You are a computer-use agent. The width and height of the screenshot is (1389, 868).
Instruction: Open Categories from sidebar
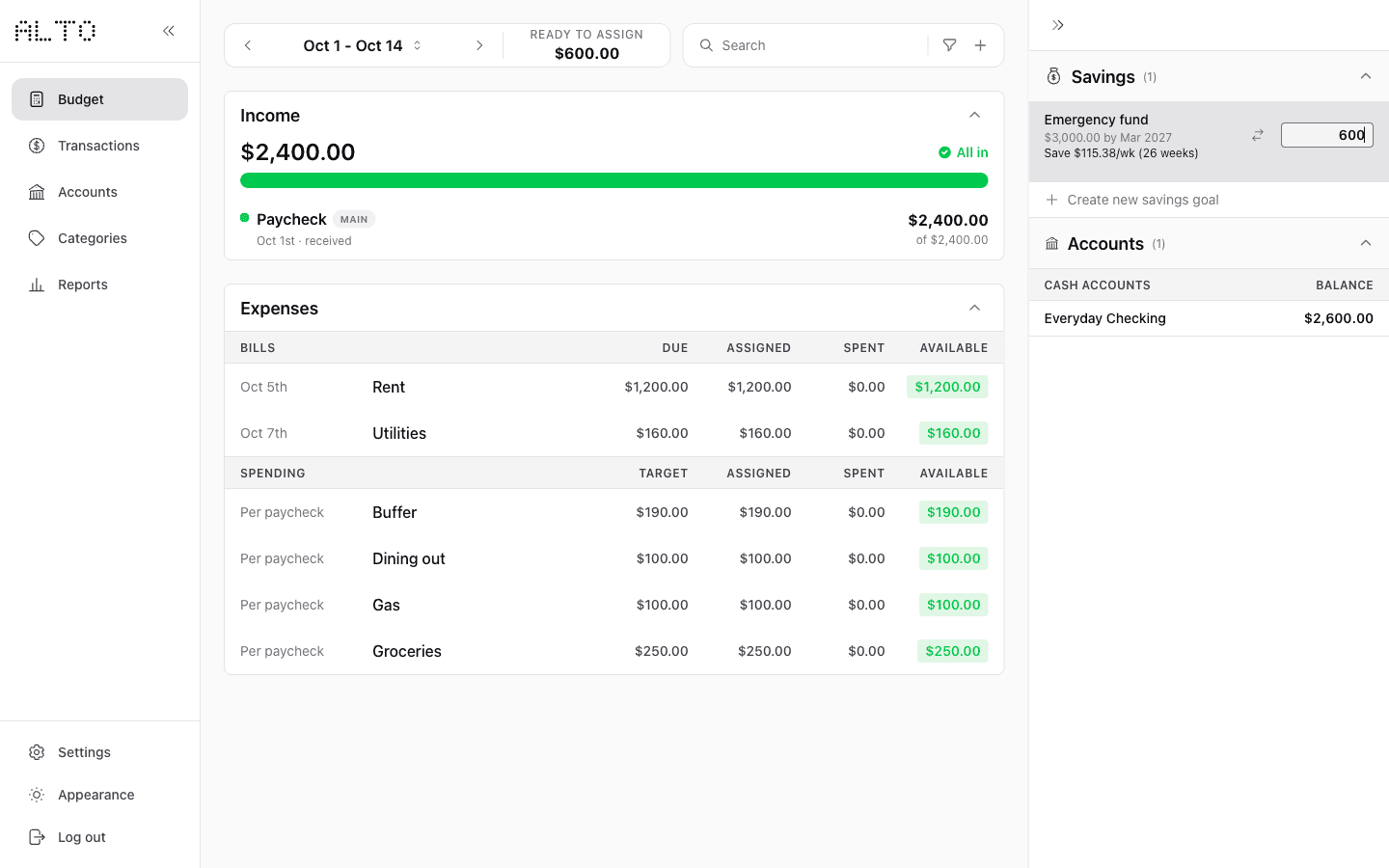coord(99,238)
